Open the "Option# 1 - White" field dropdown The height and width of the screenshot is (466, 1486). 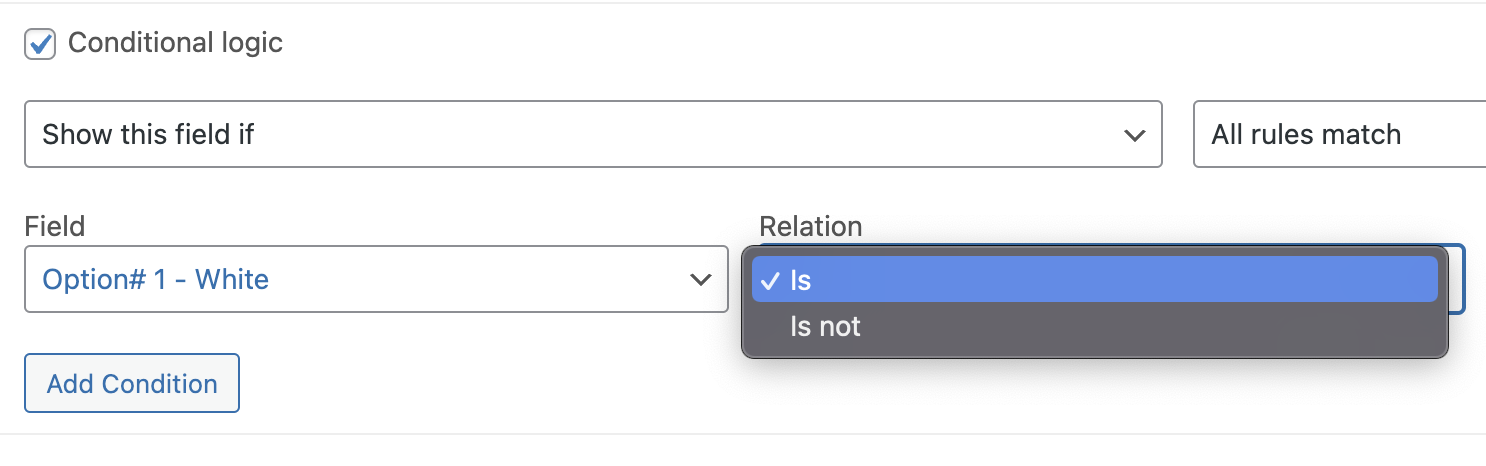point(376,279)
